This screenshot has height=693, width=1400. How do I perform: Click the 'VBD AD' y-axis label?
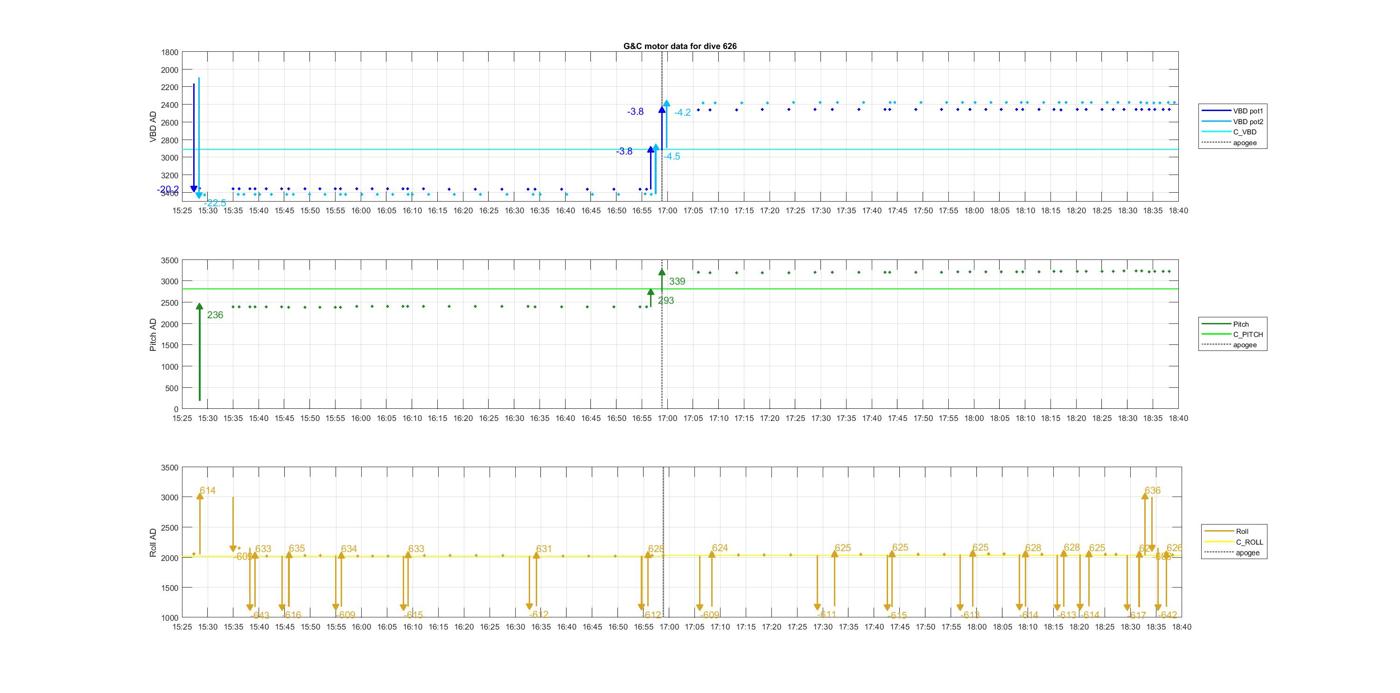point(154,126)
